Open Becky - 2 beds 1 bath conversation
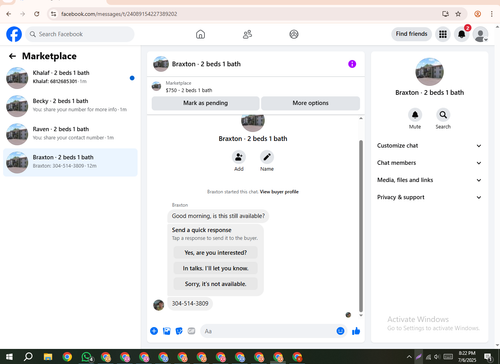 (70, 106)
